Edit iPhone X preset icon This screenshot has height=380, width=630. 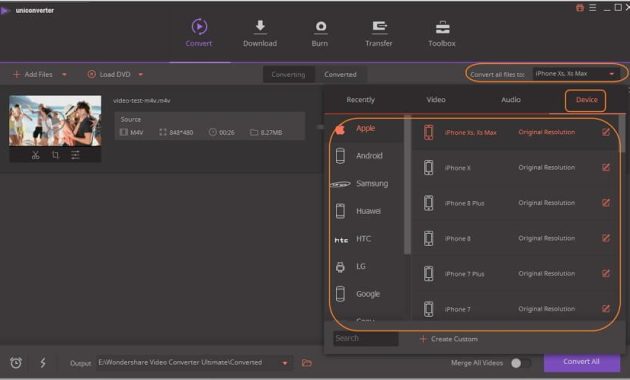606,168
